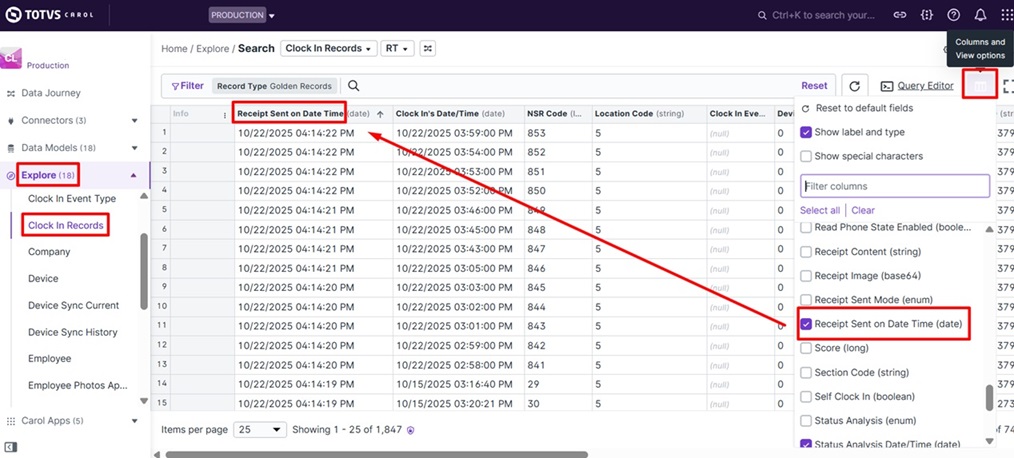
Task: Open Device Sync Current entry
Action: click(74, 305)
